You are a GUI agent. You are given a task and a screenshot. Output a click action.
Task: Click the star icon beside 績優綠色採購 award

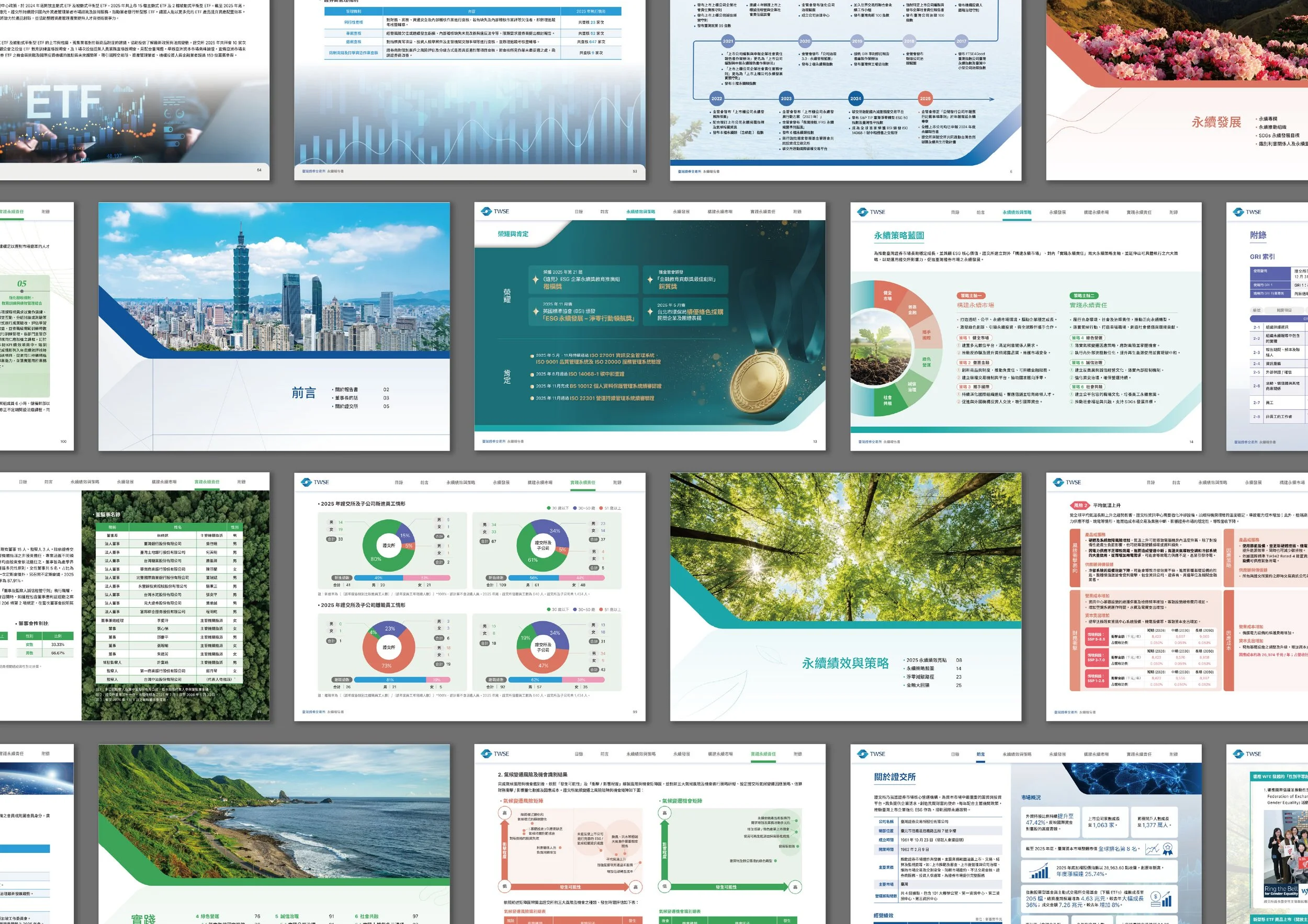pos(650,312)
